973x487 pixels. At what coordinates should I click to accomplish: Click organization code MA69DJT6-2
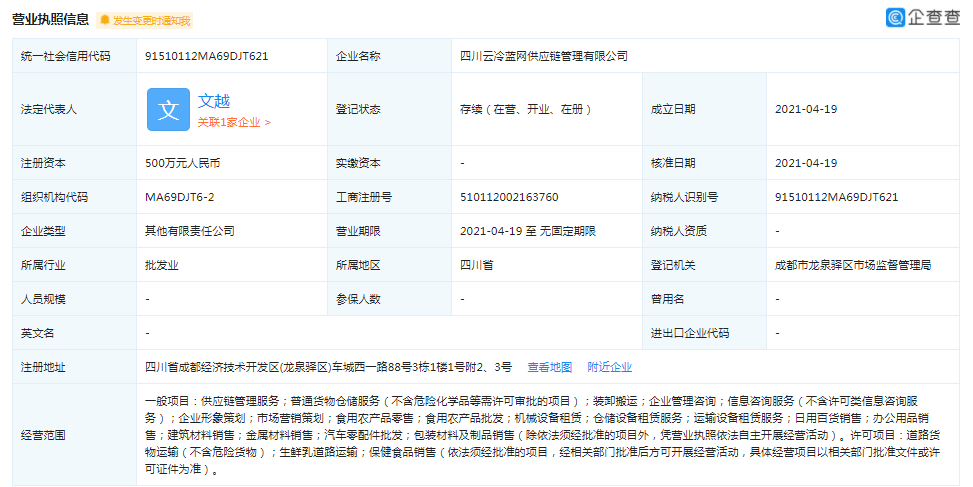(x=180, y=197)
